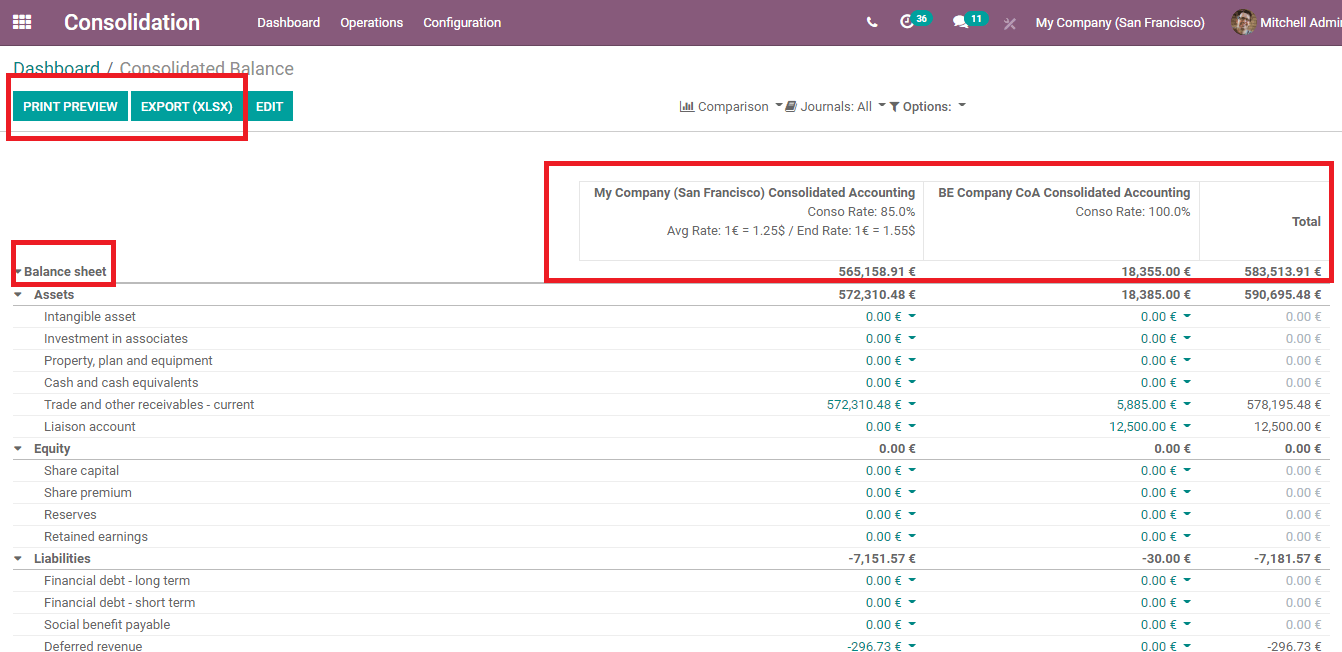Open the apps grid menu icon
Screen dimensions: 1342x652
22,22
